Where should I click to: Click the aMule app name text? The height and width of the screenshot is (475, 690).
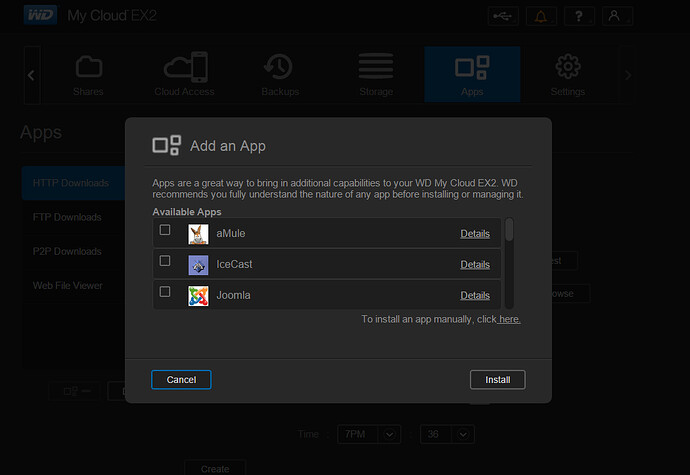231,233
